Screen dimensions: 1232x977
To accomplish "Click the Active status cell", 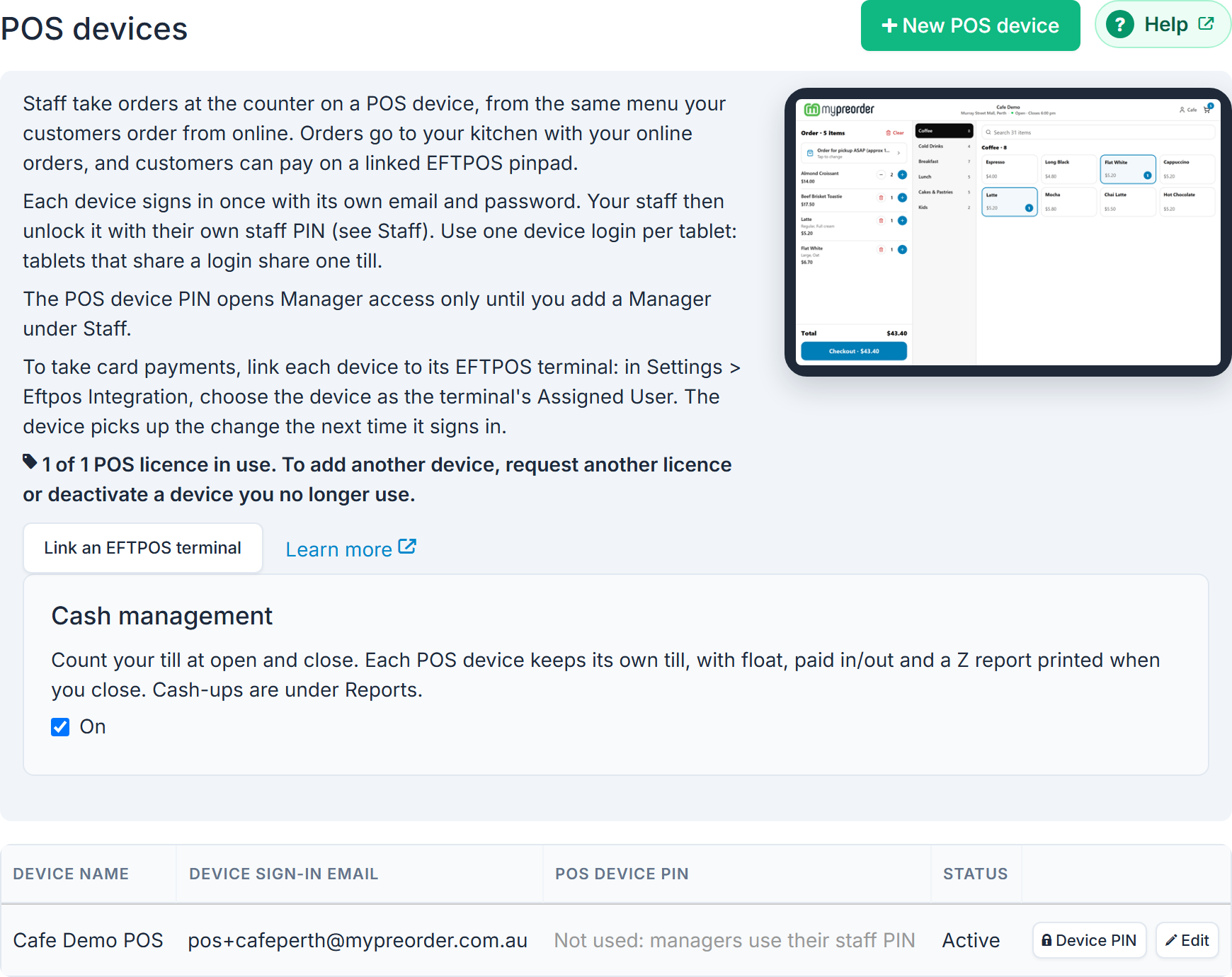I will (x=971, y=940).
